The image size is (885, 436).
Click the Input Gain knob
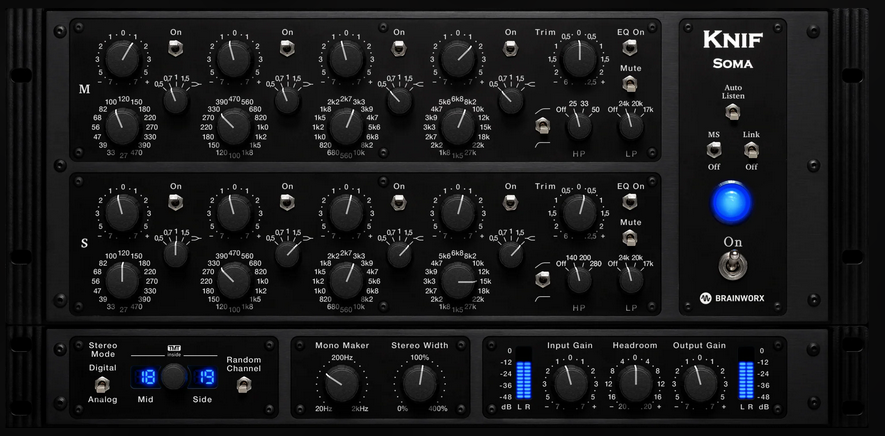(x=571, y=383)
